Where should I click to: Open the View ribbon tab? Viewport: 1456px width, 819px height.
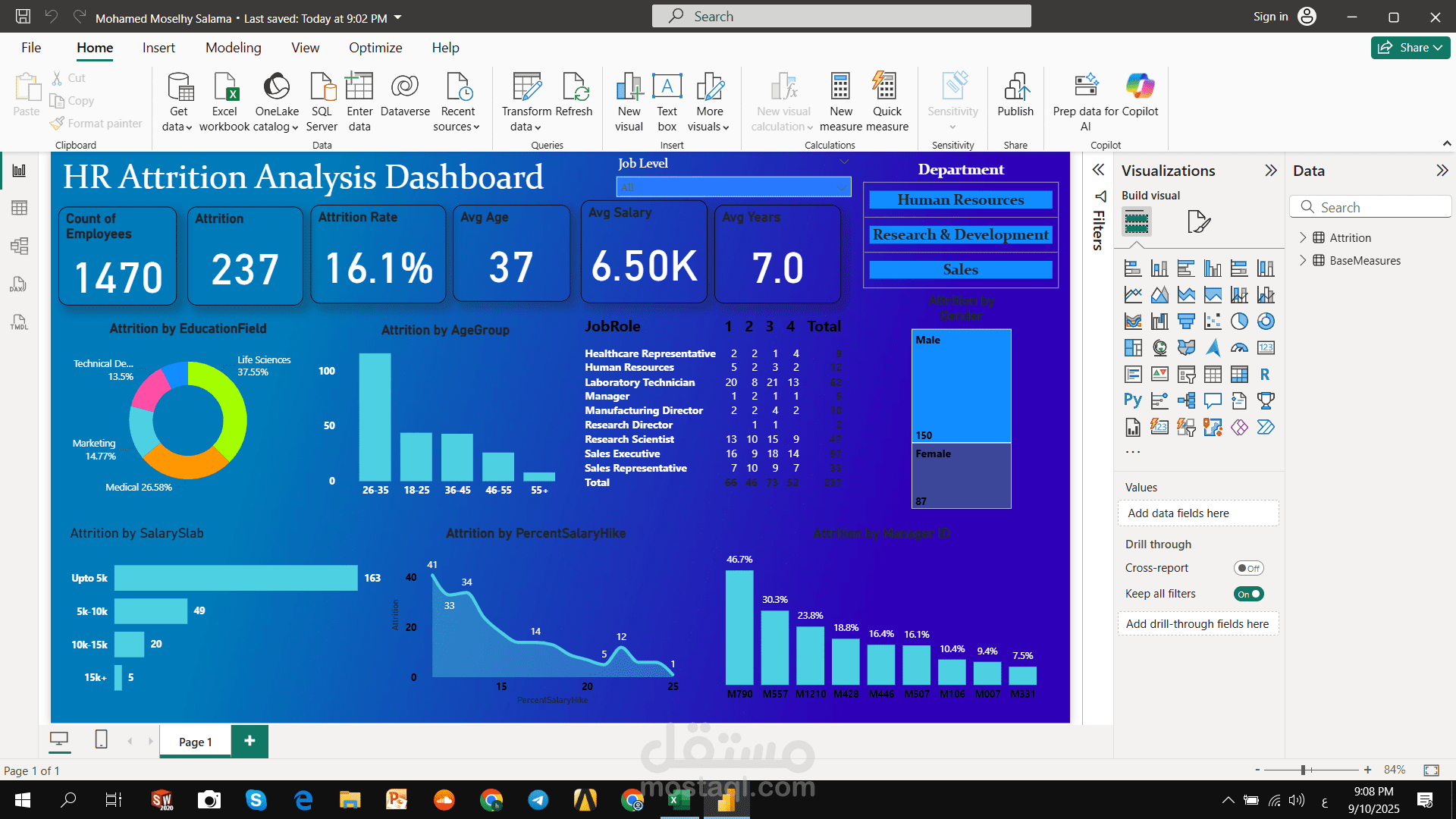[304, 47]
